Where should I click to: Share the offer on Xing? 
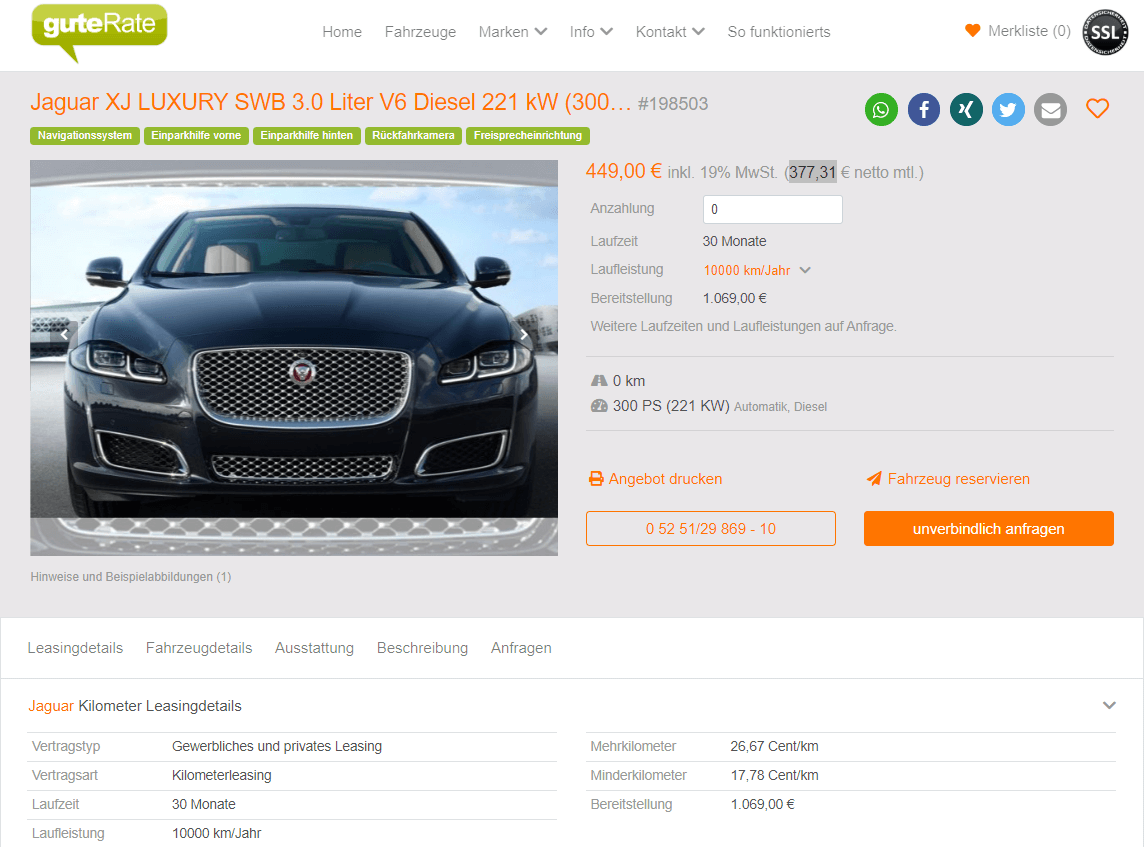click(x=966, y=110)
